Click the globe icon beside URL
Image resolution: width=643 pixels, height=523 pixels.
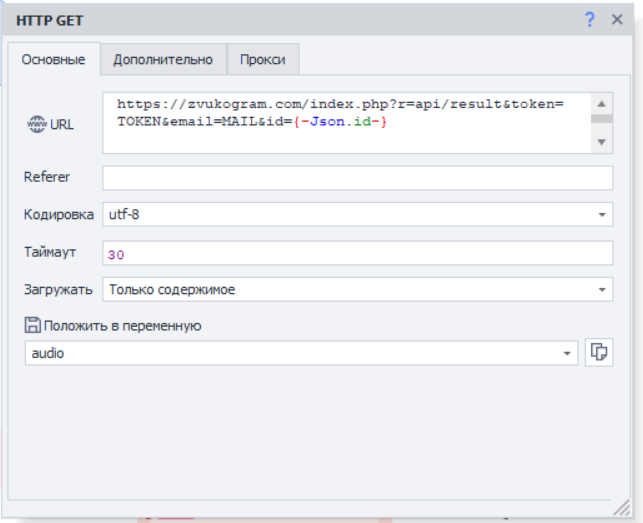(37, 125)
